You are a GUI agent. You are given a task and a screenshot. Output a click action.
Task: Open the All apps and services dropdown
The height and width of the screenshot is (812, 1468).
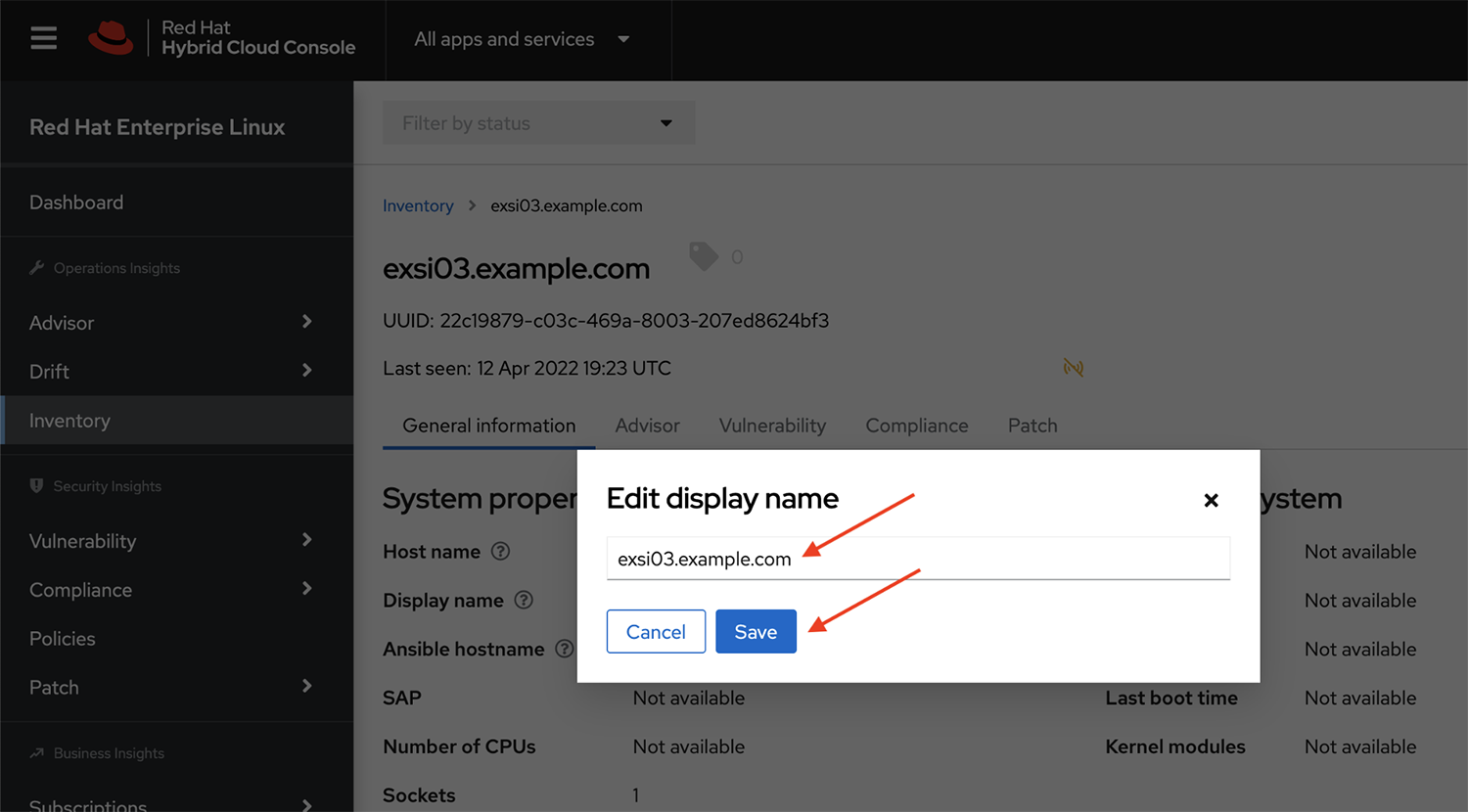coord(522,39)
